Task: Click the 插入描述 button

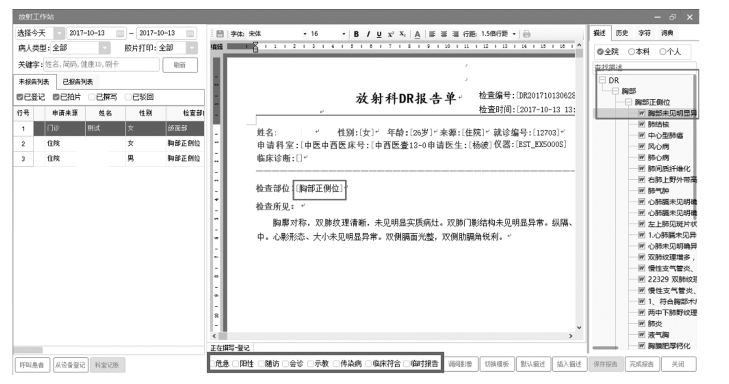Action: coord(569,364)
